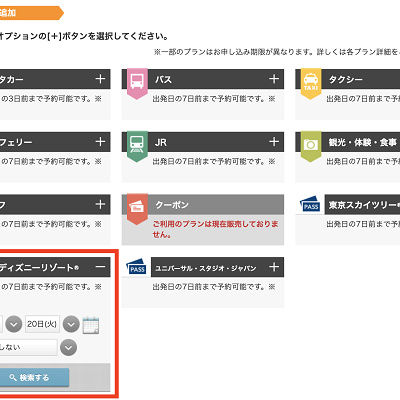Click the 20日(火) date field
This screenshot has height=400, width=400.
tap(42, 324)
